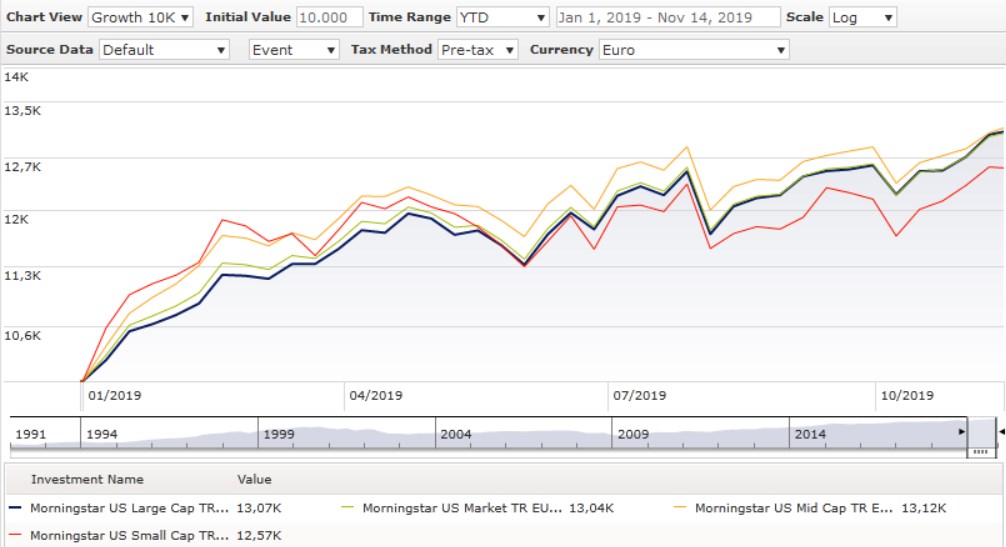Open the Source Data Default dropdown
This screenshot has width=1006, height=547.
click(164, 50)
